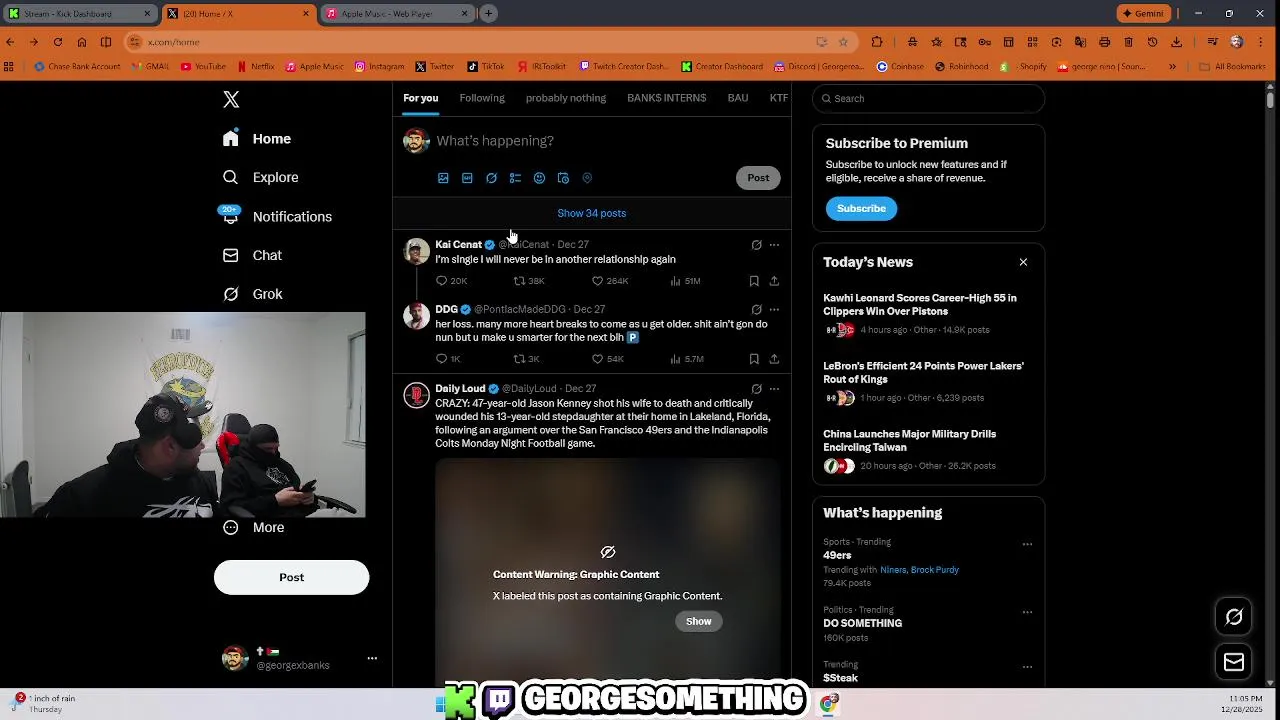
Task: Open Kai Cenat's profile avatar
Action: coord(416,252)
